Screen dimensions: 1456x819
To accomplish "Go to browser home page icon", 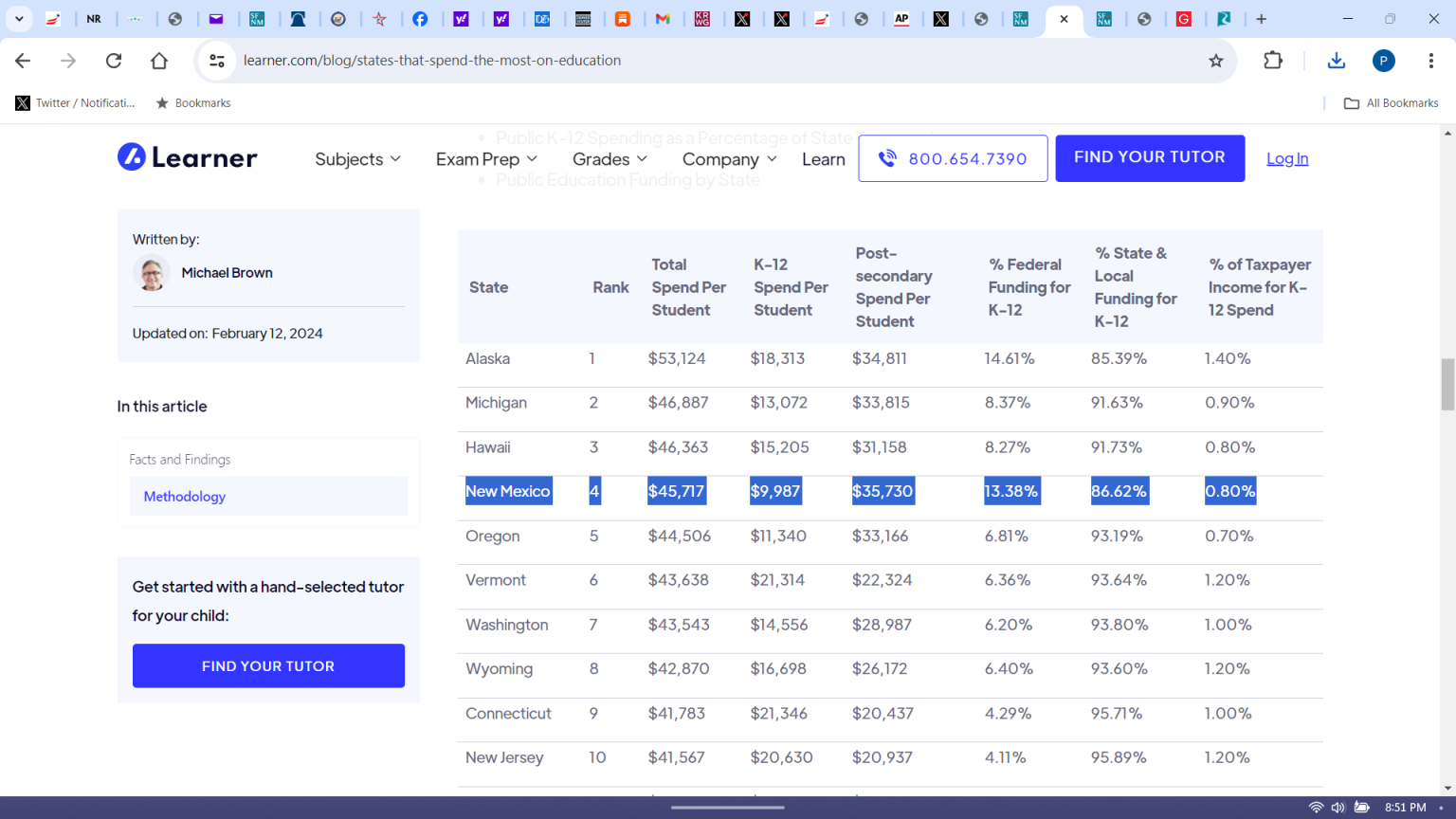I will 159,61.
